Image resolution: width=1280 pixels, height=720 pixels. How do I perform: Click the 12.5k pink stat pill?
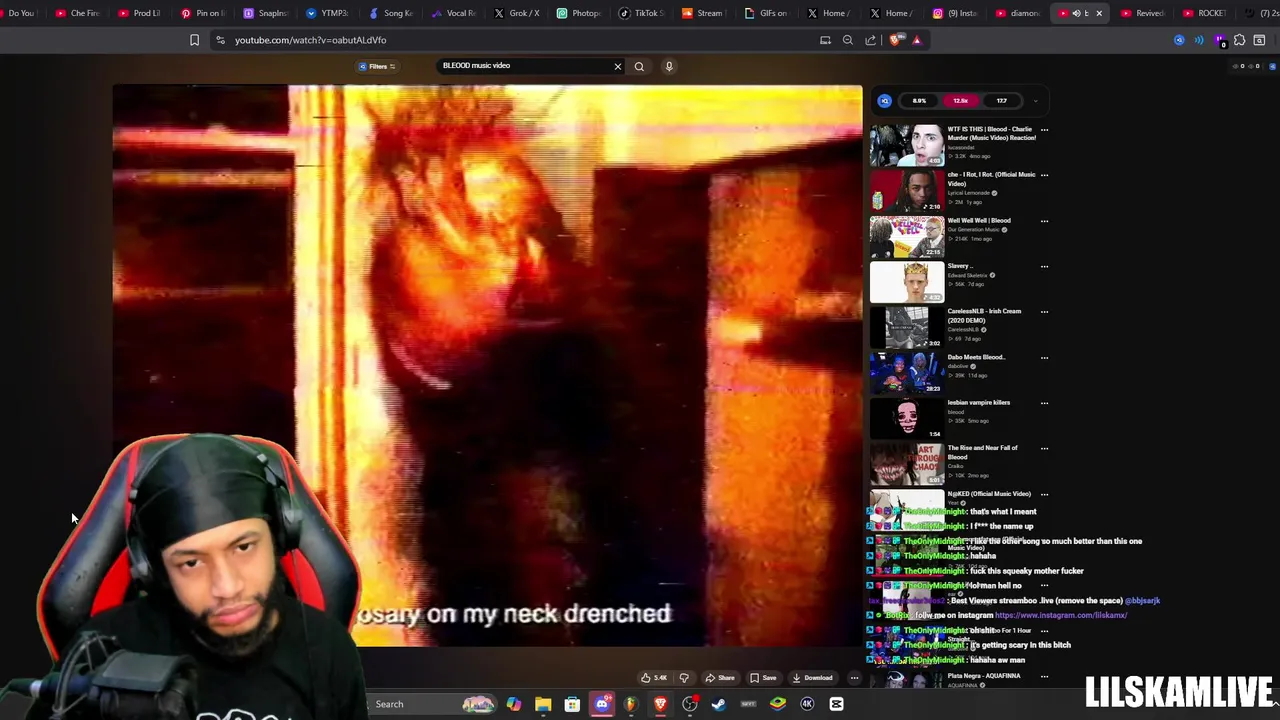coord(960,101)
